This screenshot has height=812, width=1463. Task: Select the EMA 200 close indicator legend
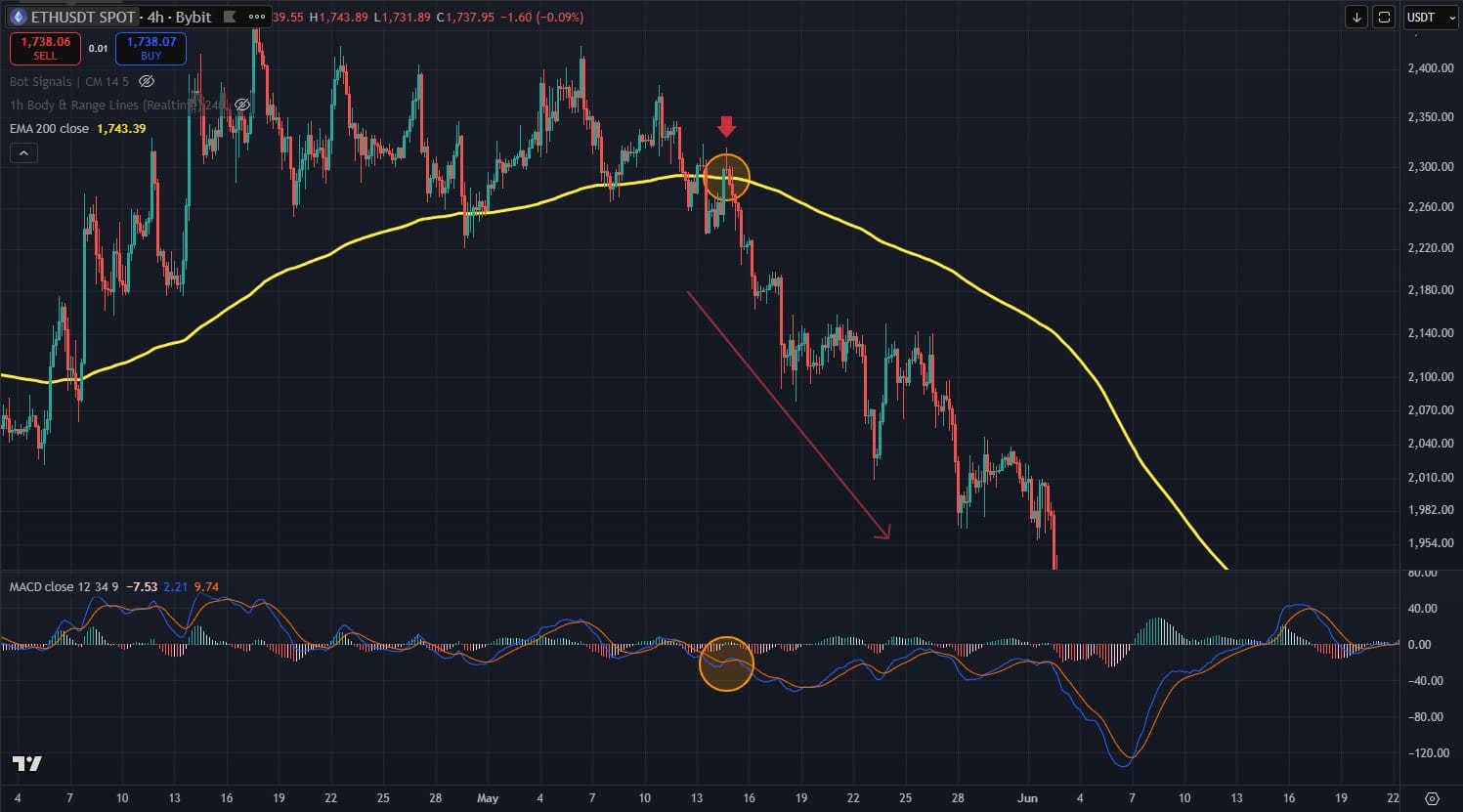[49, 128]
